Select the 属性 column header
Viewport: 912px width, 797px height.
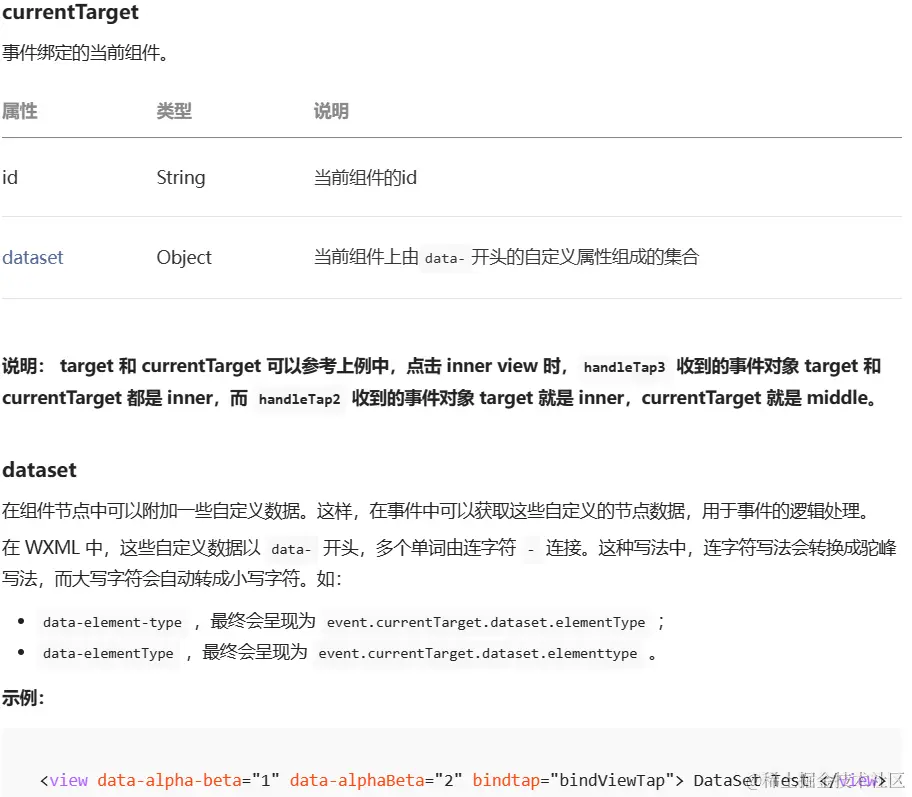[x=20, y=111]
